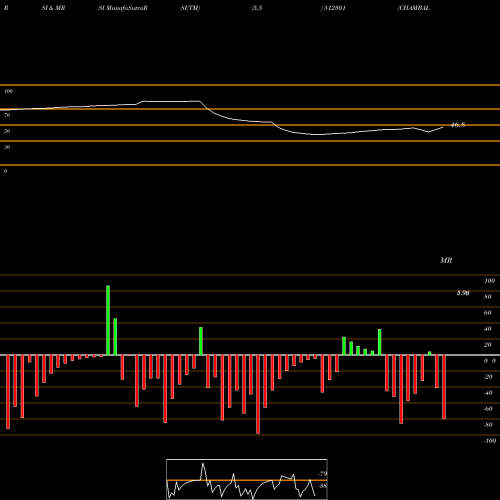Select the 'SI & MR' header text
This screenshot has width=500, height=500.
(53, 8)
